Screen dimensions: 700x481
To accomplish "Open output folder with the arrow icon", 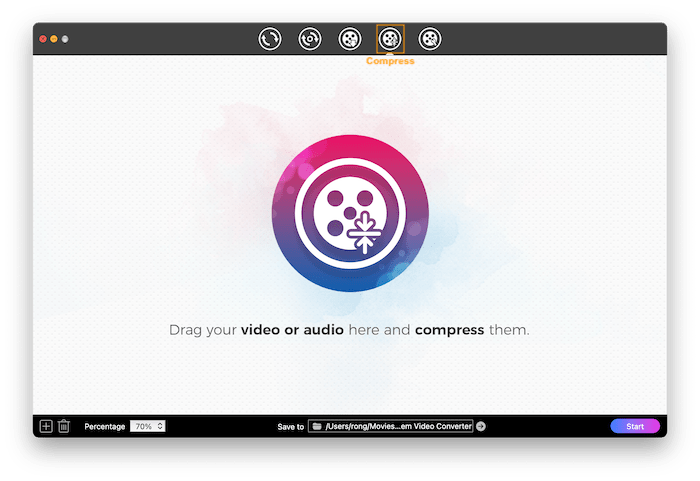I will coord(481,426).
